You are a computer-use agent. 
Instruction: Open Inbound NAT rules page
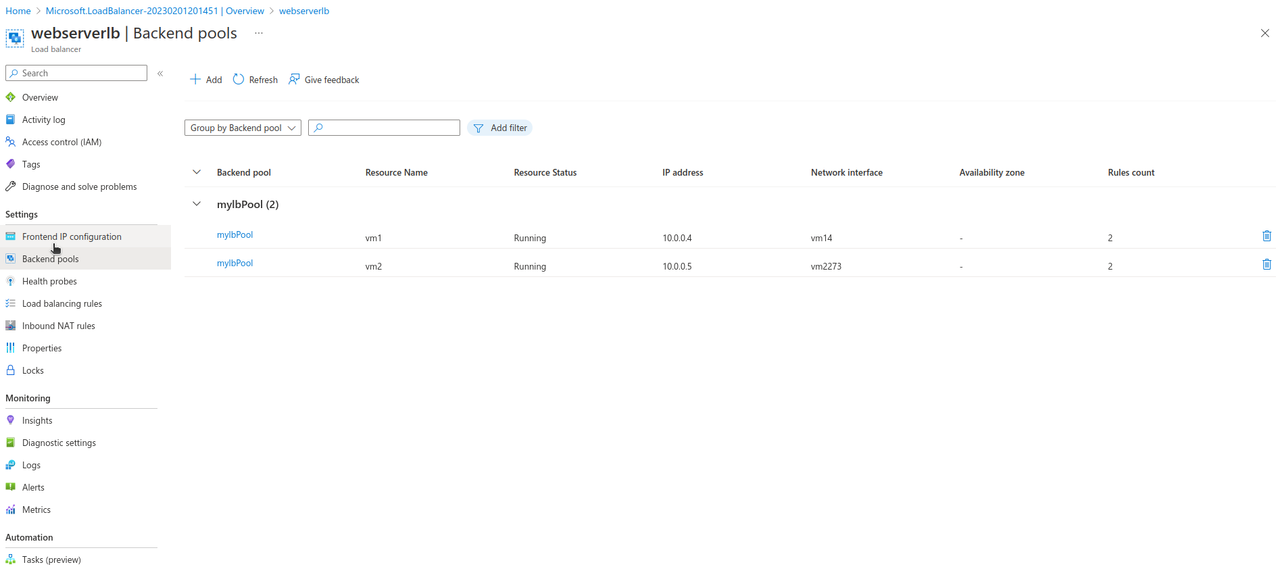[x=59, y=325]
